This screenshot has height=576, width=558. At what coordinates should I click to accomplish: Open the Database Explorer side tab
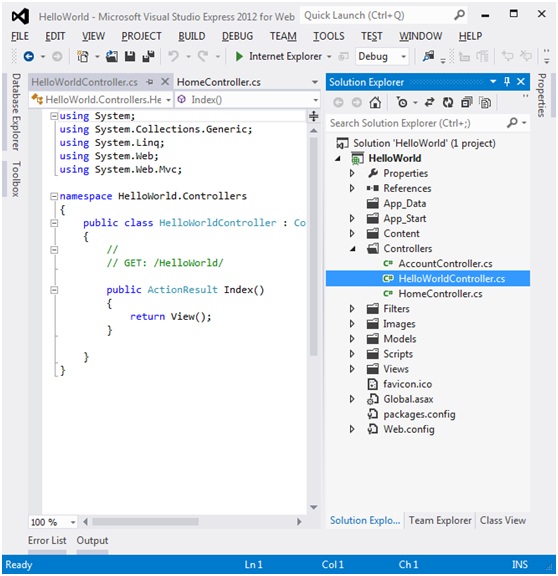(x=15, y=112)
